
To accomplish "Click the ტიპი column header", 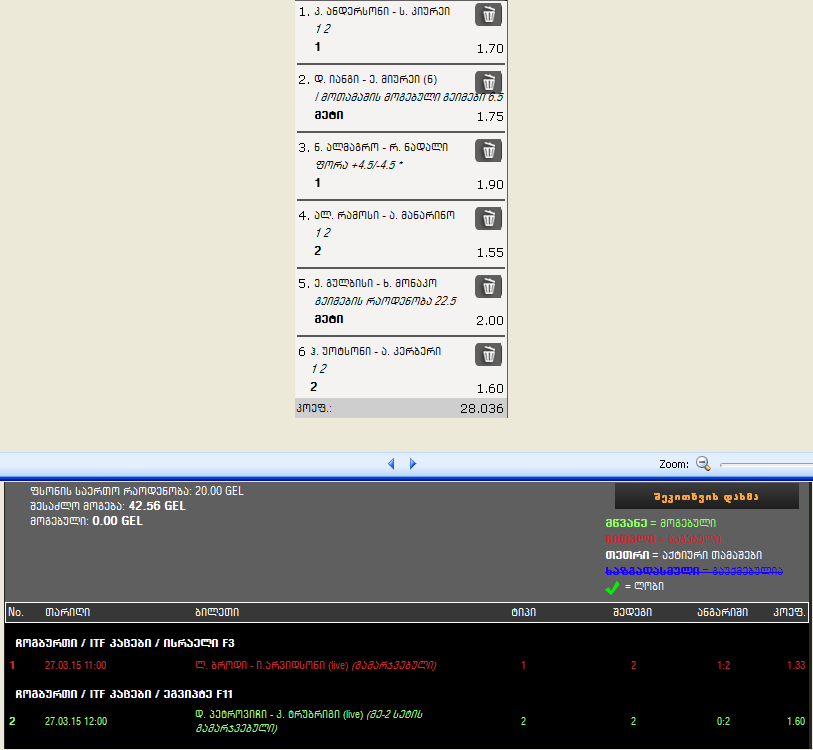I will [524, 612].
